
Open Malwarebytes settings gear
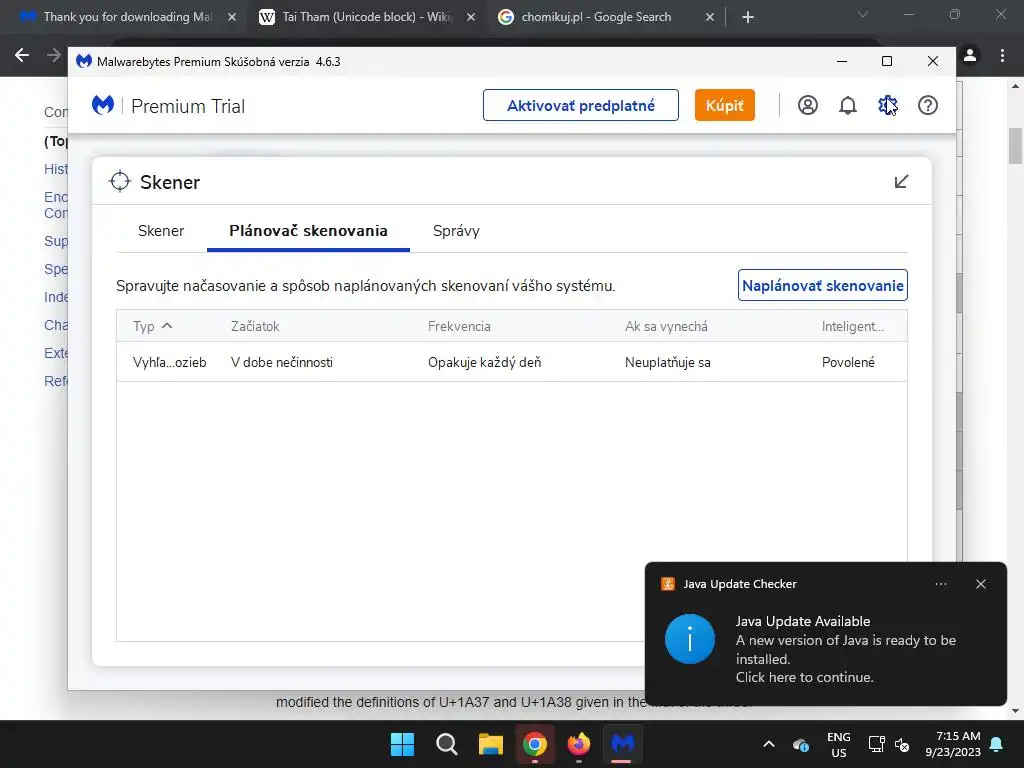pyautogui.click(x=888, y=105)
